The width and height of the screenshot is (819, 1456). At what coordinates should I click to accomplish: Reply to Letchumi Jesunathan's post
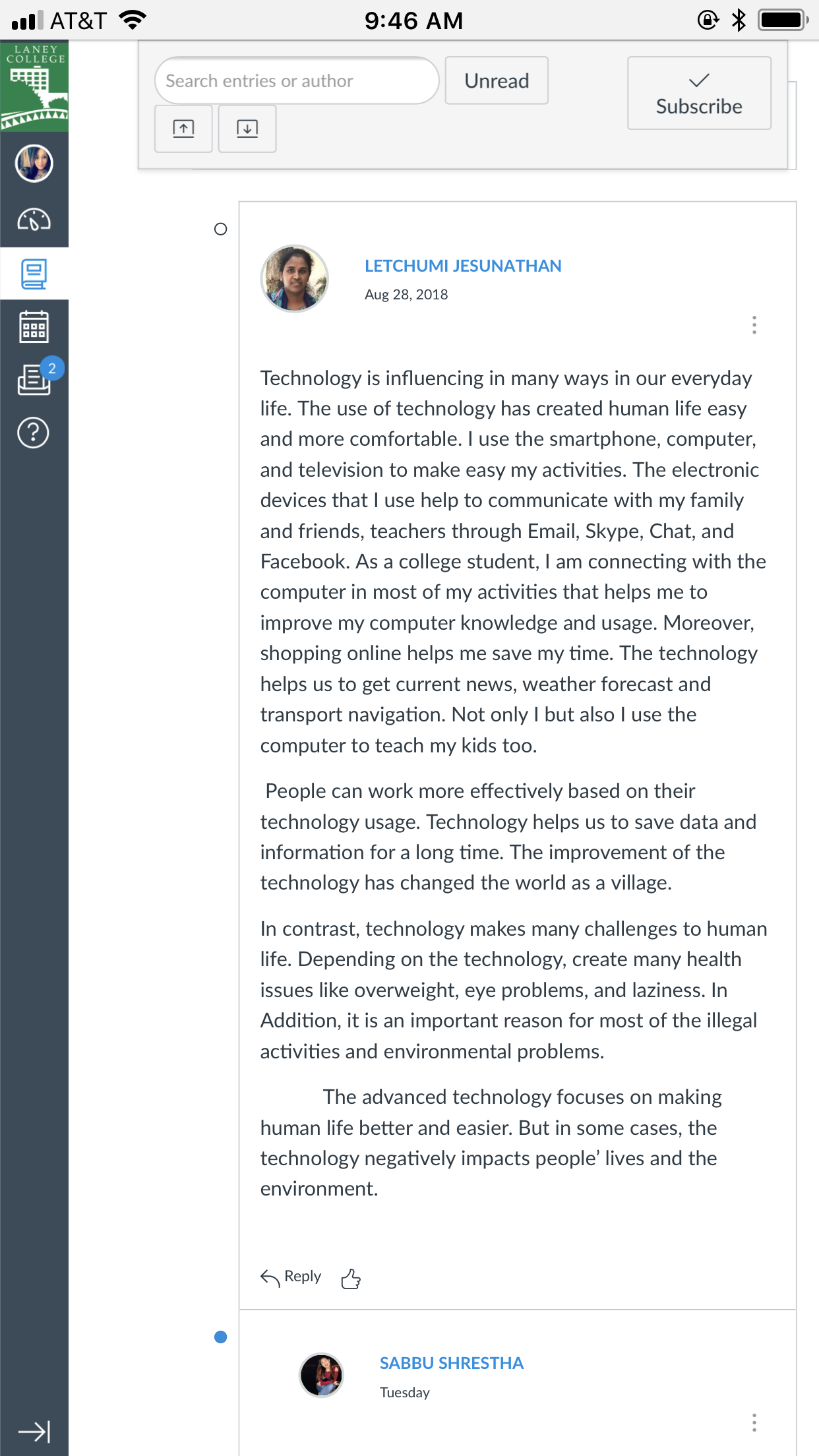pyautogui.click(x=291, y=1277)
